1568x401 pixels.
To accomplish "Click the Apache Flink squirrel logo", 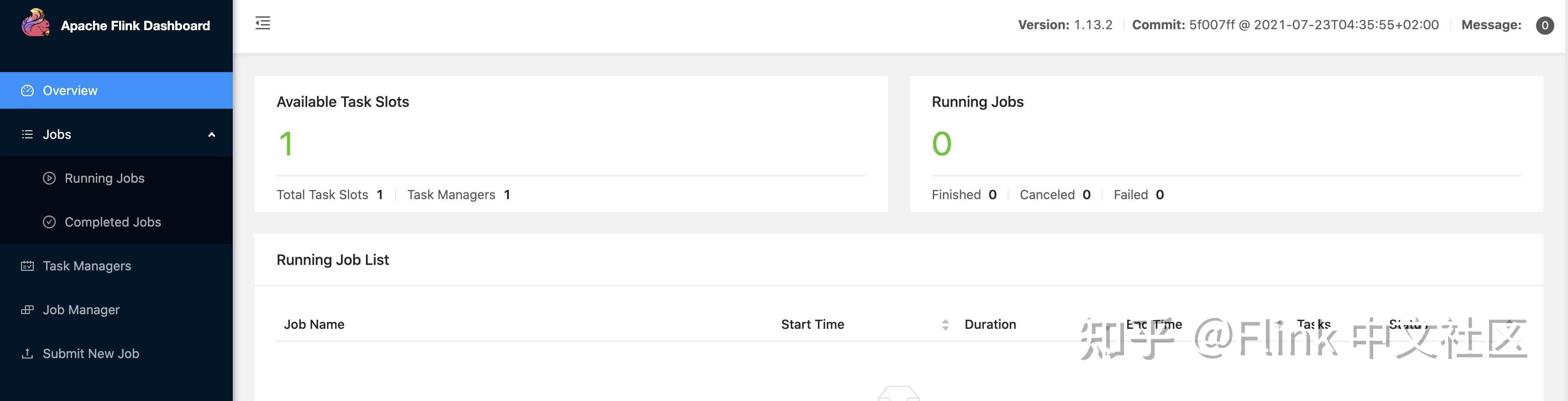I will coord(35,23).
